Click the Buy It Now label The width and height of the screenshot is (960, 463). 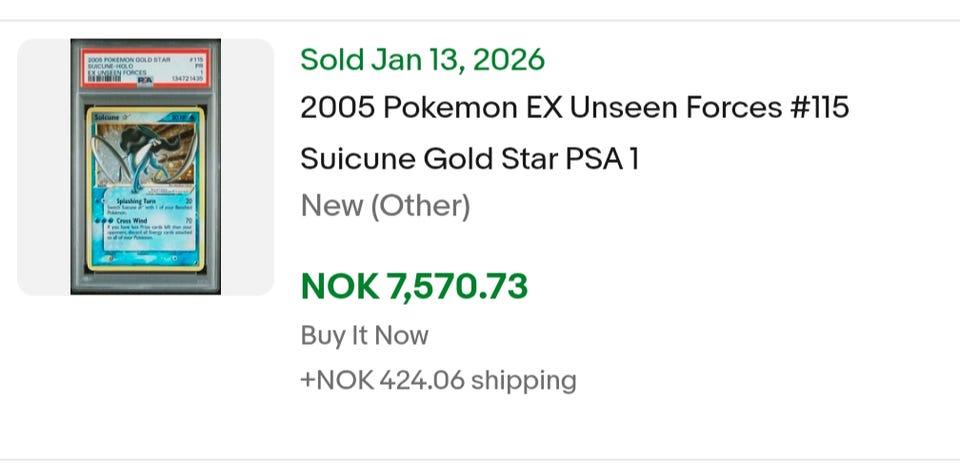(364, 335)
